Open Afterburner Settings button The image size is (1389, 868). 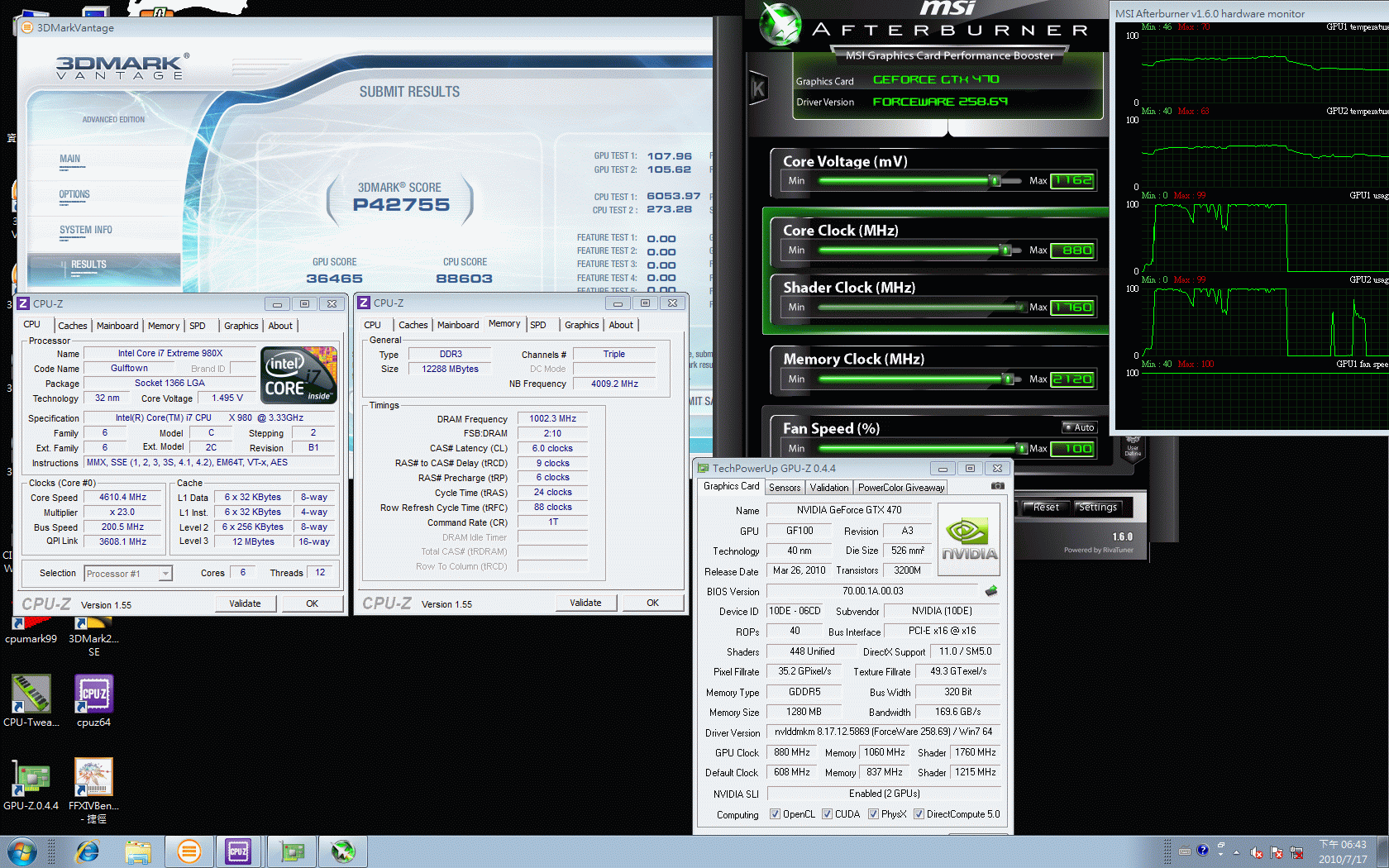(1097, 508)
